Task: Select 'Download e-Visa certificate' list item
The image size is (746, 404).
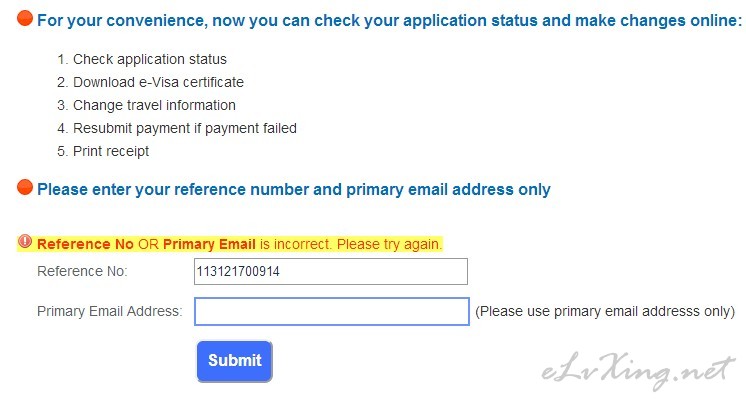Action: tap(150, 82)
